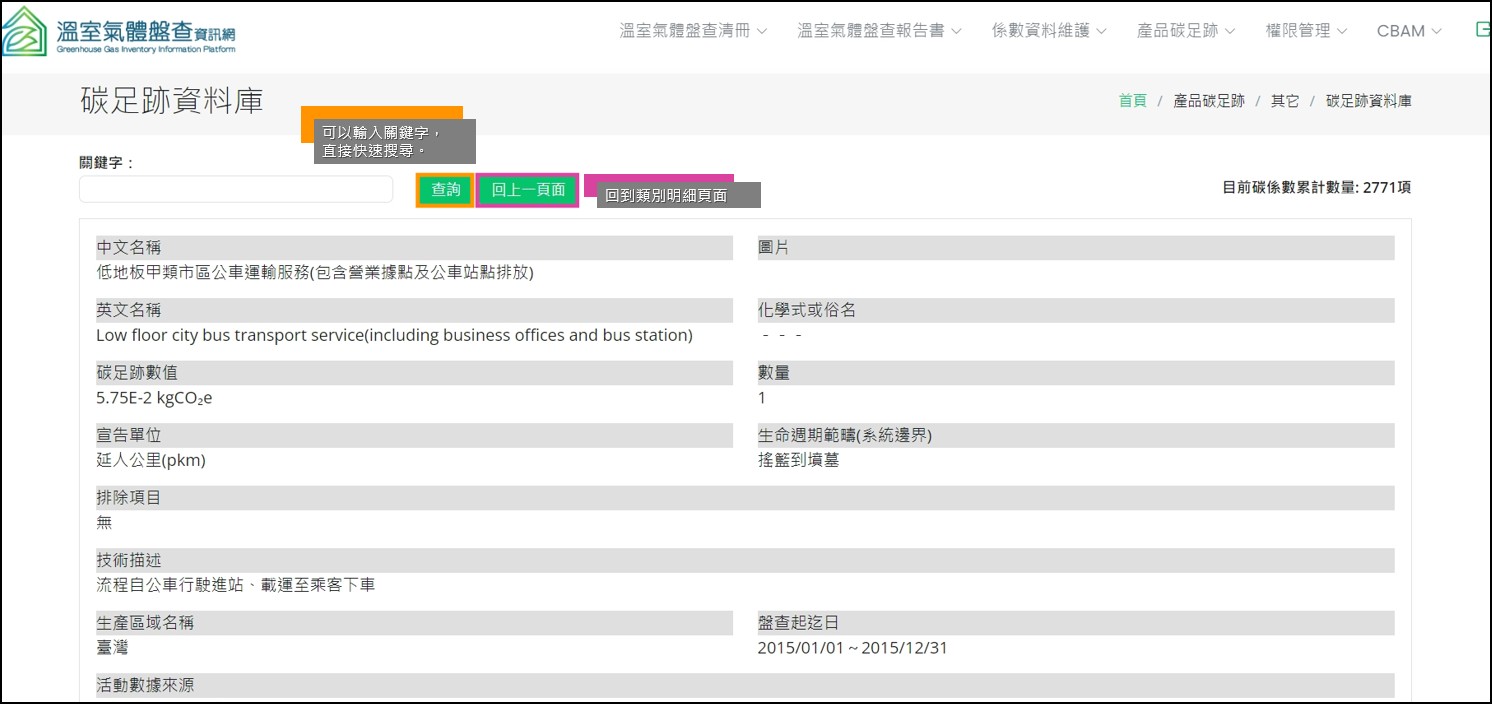Go to 首頁 via breadcrumb link
Image resolution: width=1492 pixels, height=704 pixels.
point(1132,101)
